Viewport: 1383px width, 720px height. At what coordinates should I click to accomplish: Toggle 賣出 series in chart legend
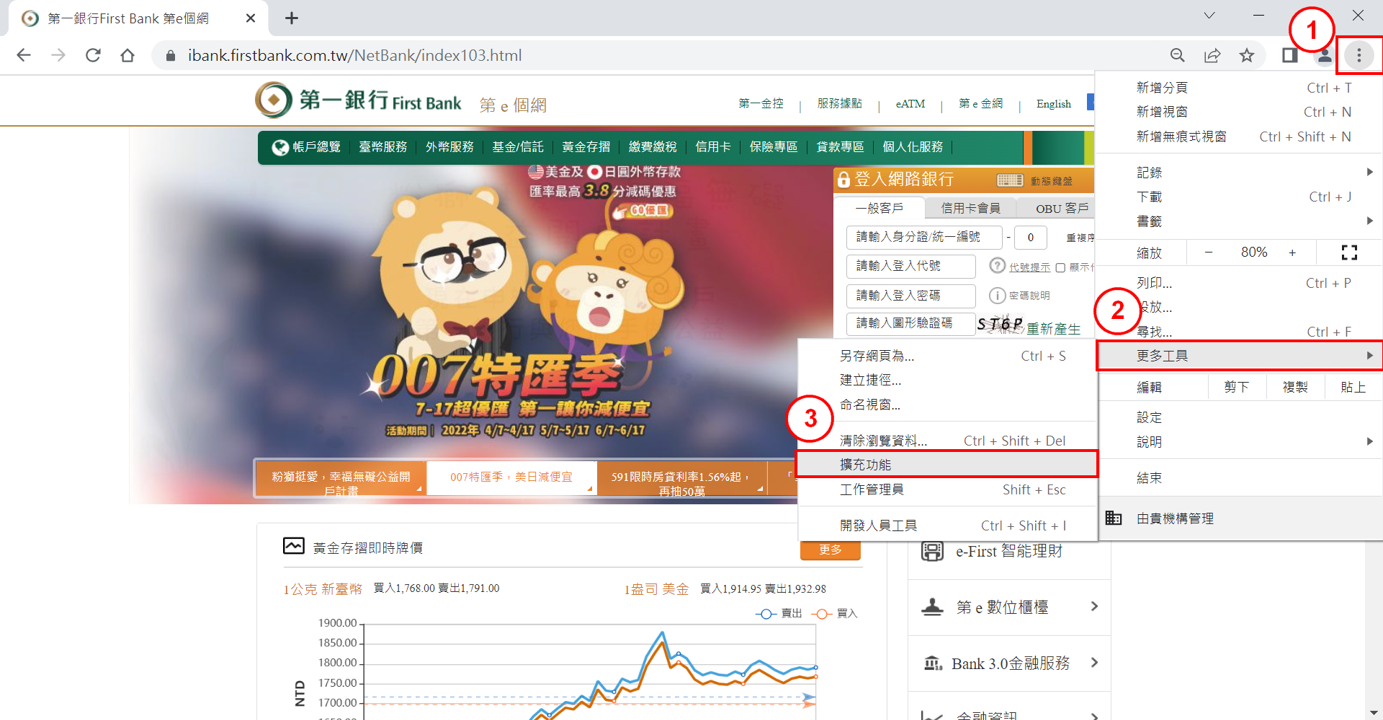(x=779, y=613)
